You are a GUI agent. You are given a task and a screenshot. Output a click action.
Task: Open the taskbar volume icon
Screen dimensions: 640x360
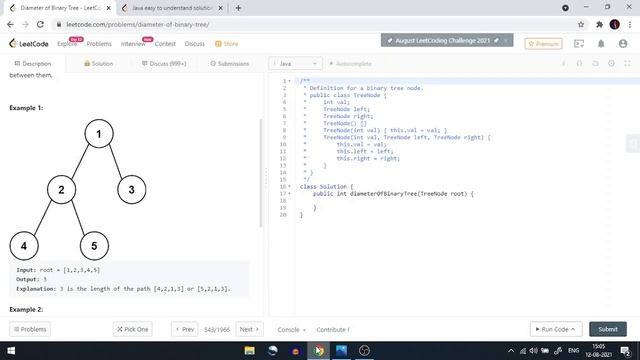pos(533,351)
